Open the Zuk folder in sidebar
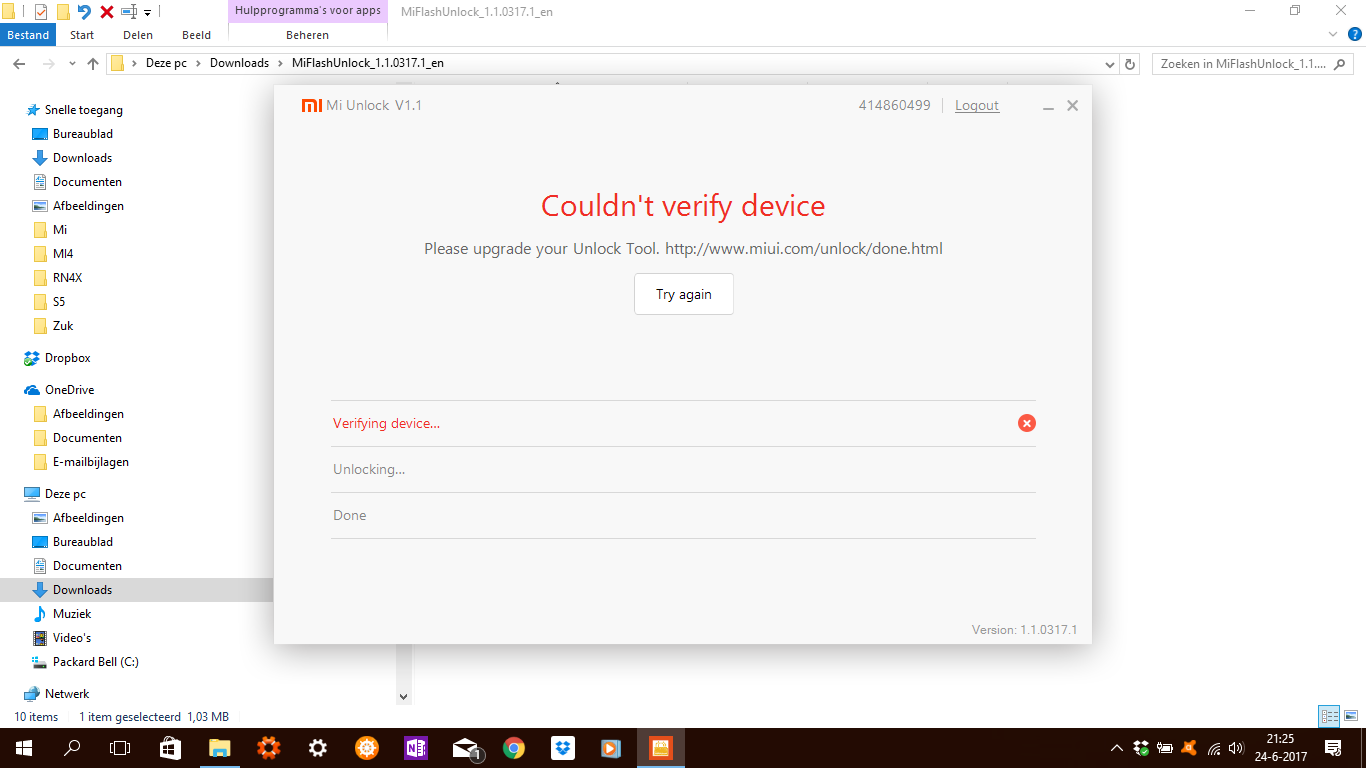This screenshot has width=1366, height=768. pyautogui.click(x=53, y=326)
